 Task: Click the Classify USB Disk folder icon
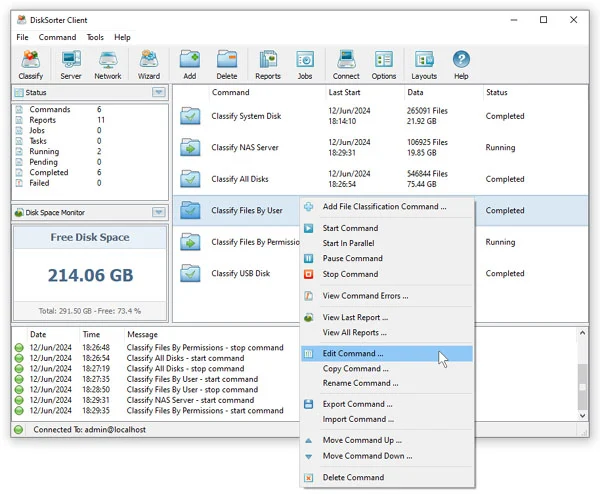[190, 273]
